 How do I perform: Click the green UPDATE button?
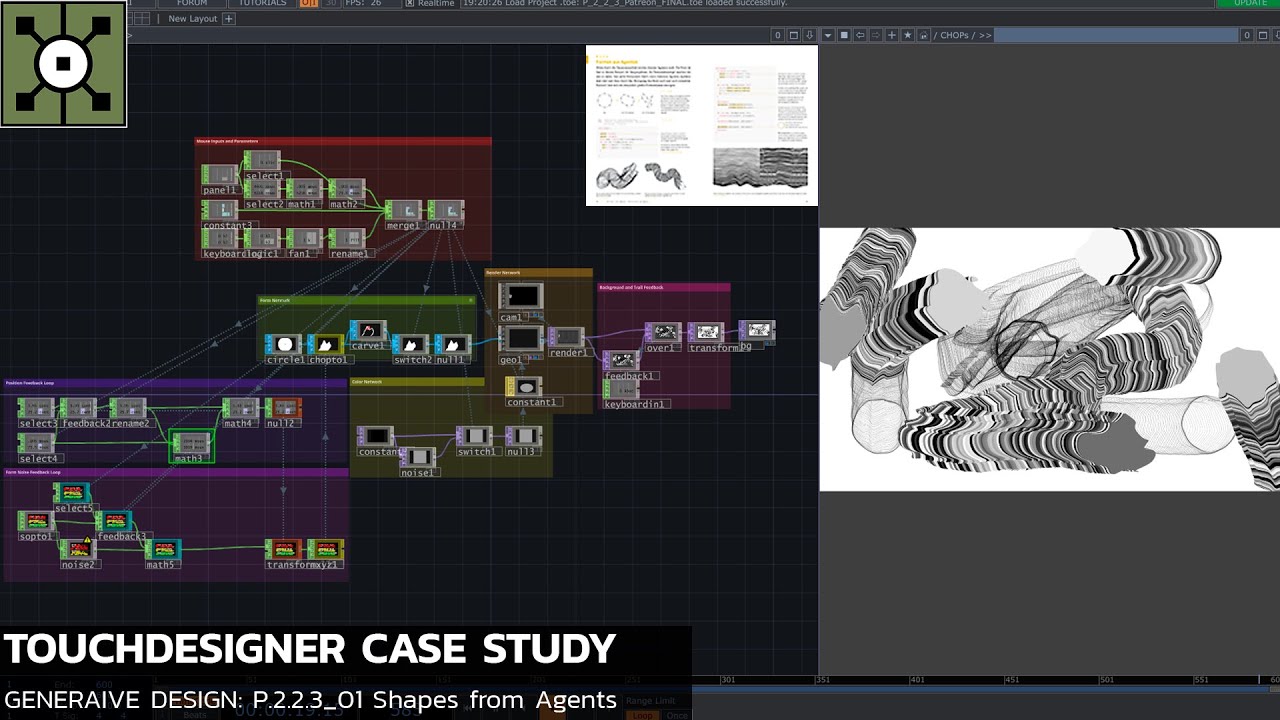[x=1249, y=3]
